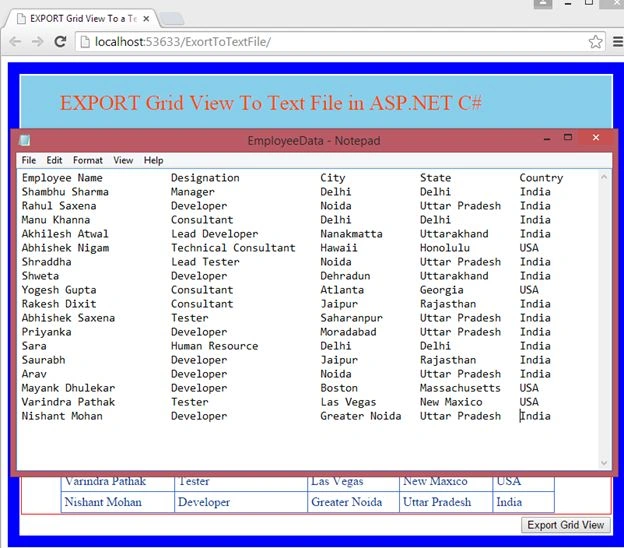
Task: Maximize the Notepad window
Action: 568,137
